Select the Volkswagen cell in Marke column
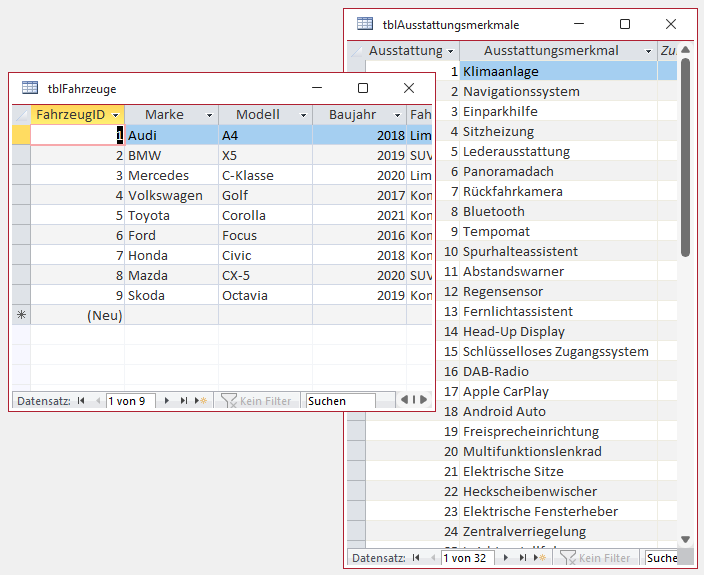The image size is (704, 575). click(165, 195)
